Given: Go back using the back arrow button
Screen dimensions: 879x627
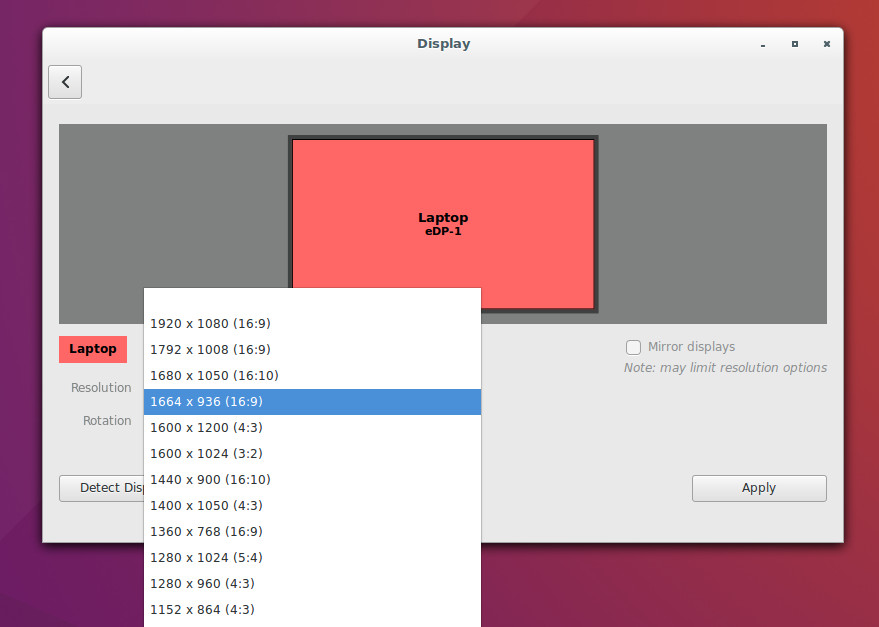Looking at the screenshot, I should coord(65,82).
